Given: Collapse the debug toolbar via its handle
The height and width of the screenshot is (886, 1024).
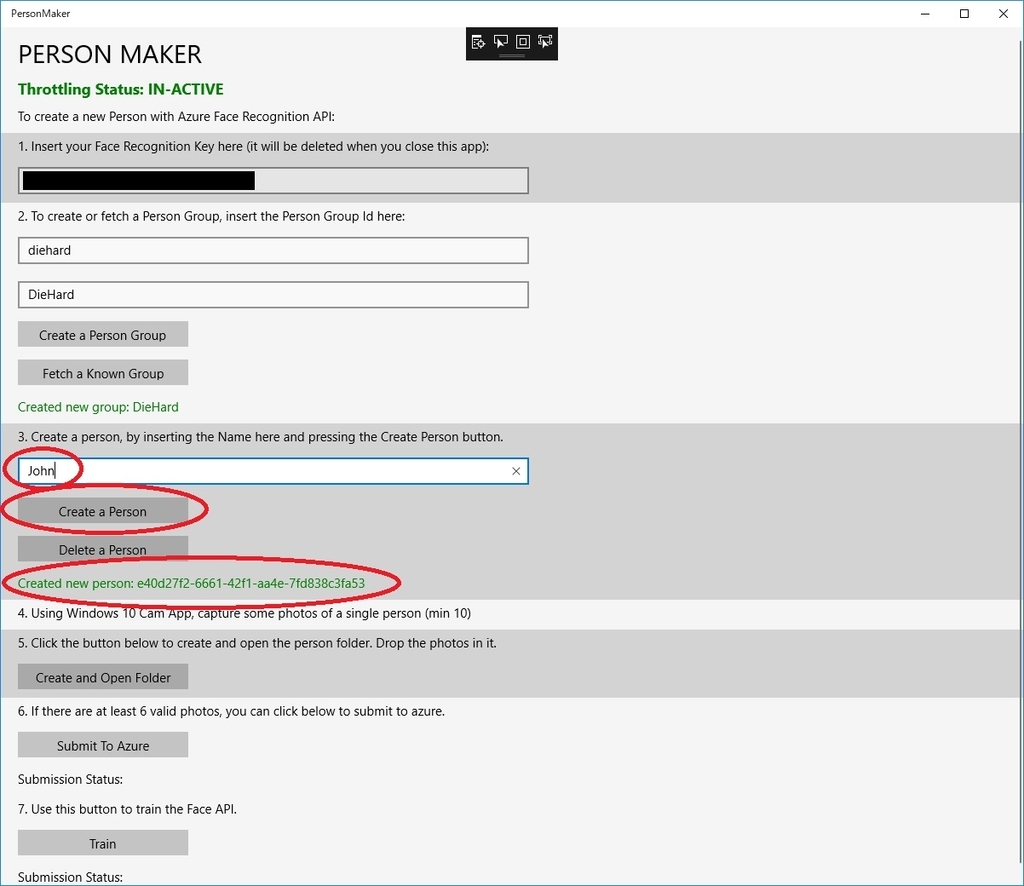Looking at the screenshot, I should (x=512, y=56).
